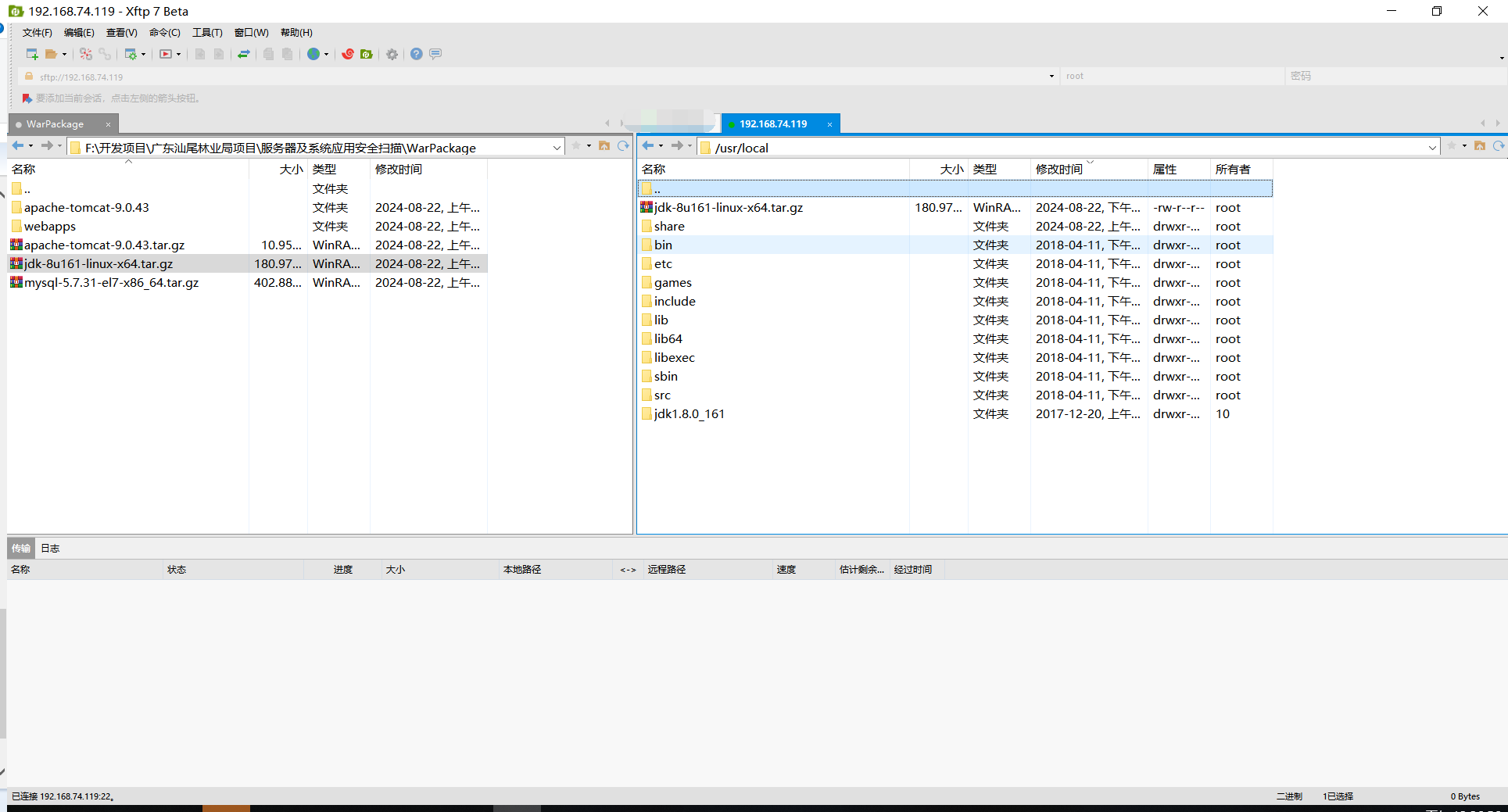Open the 查看(V) menu
This screenshot has width=1508, height=812.
pos(121,33)
